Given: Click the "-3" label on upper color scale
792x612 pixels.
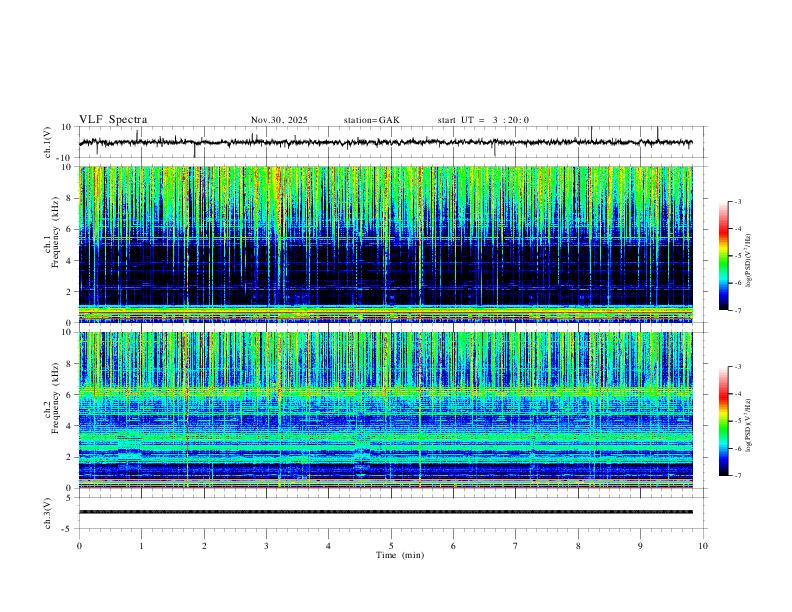Looking at the screenshot, I should [x=737, y=201].
